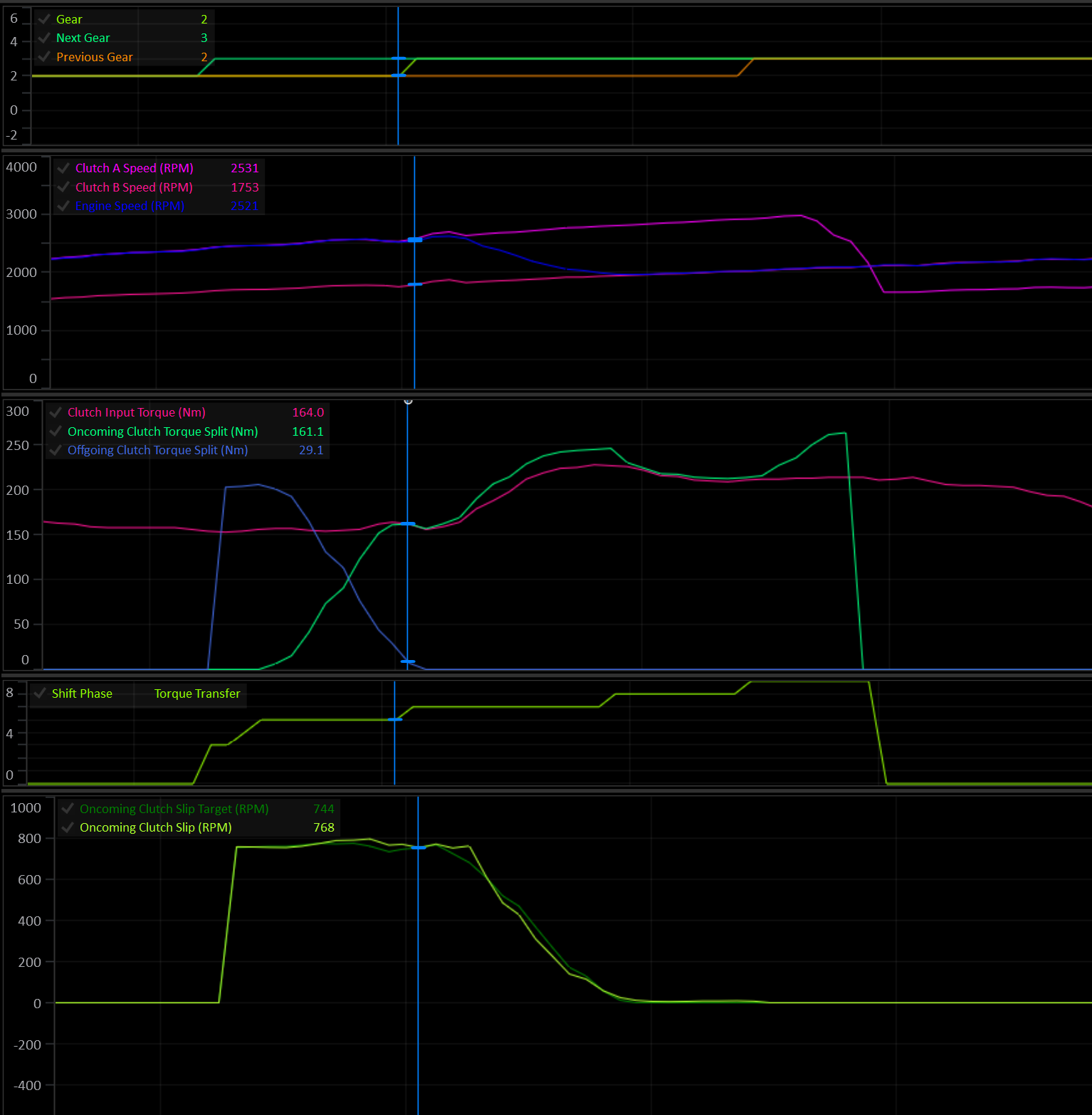Select the Gear legend label
Screen dimensions: 1092x1115
[x=69, y=19]
